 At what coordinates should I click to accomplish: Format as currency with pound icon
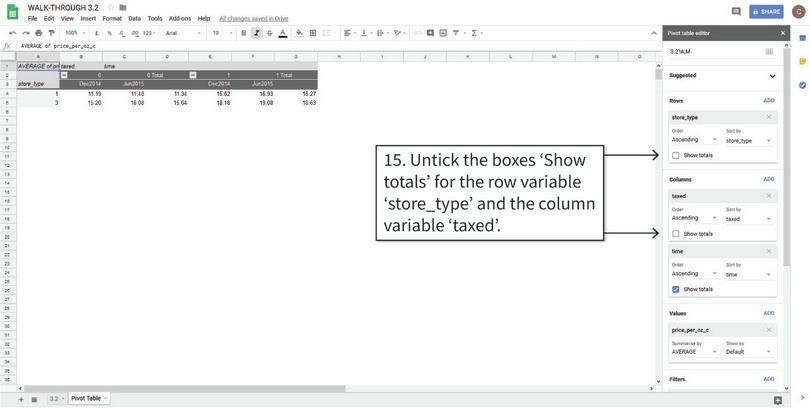coord(97,33)
